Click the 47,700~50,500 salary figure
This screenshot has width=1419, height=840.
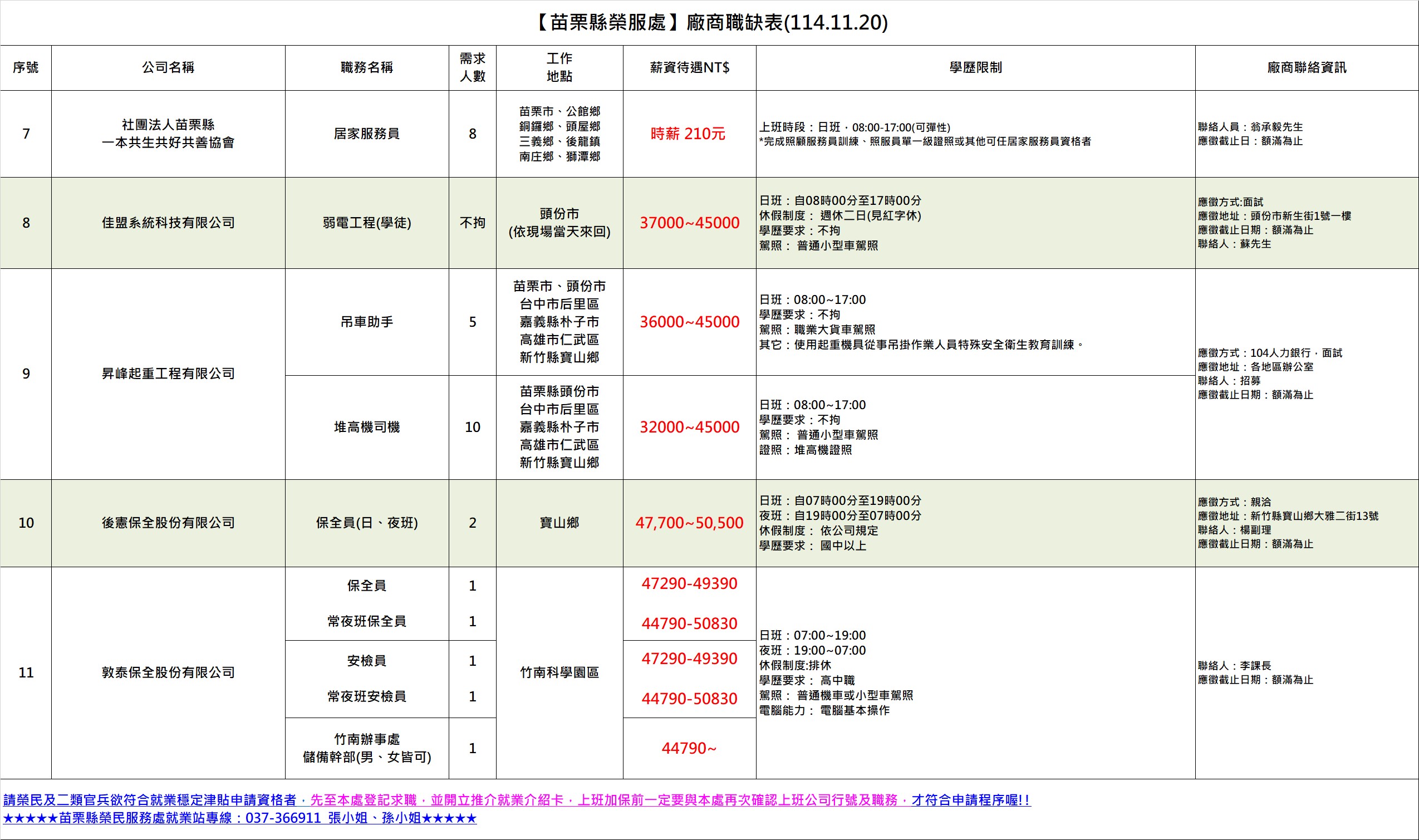(689, 523)
